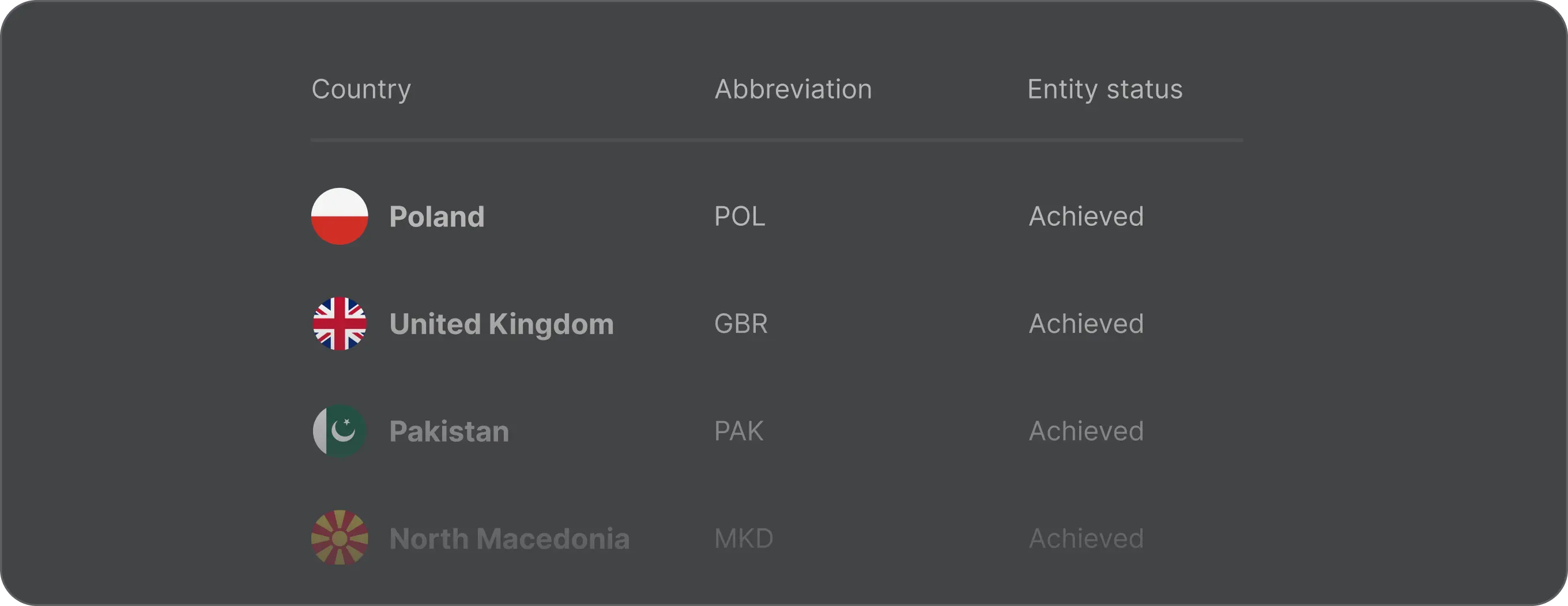The width and height of the screenshot is (1568, 606).
Task: Sort by the Country column header
Action: (x=361, y=89)
